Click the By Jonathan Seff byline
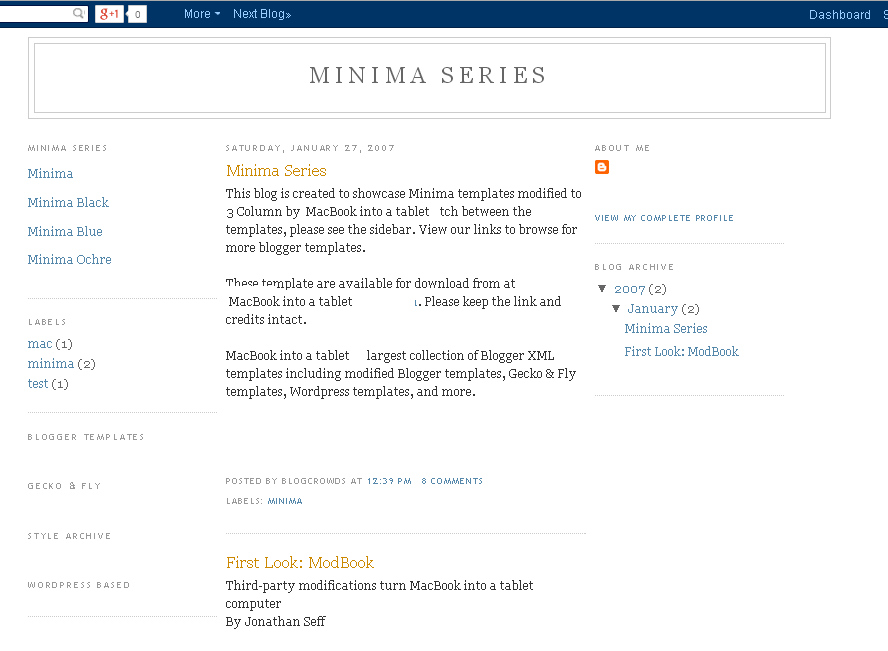 275,622
